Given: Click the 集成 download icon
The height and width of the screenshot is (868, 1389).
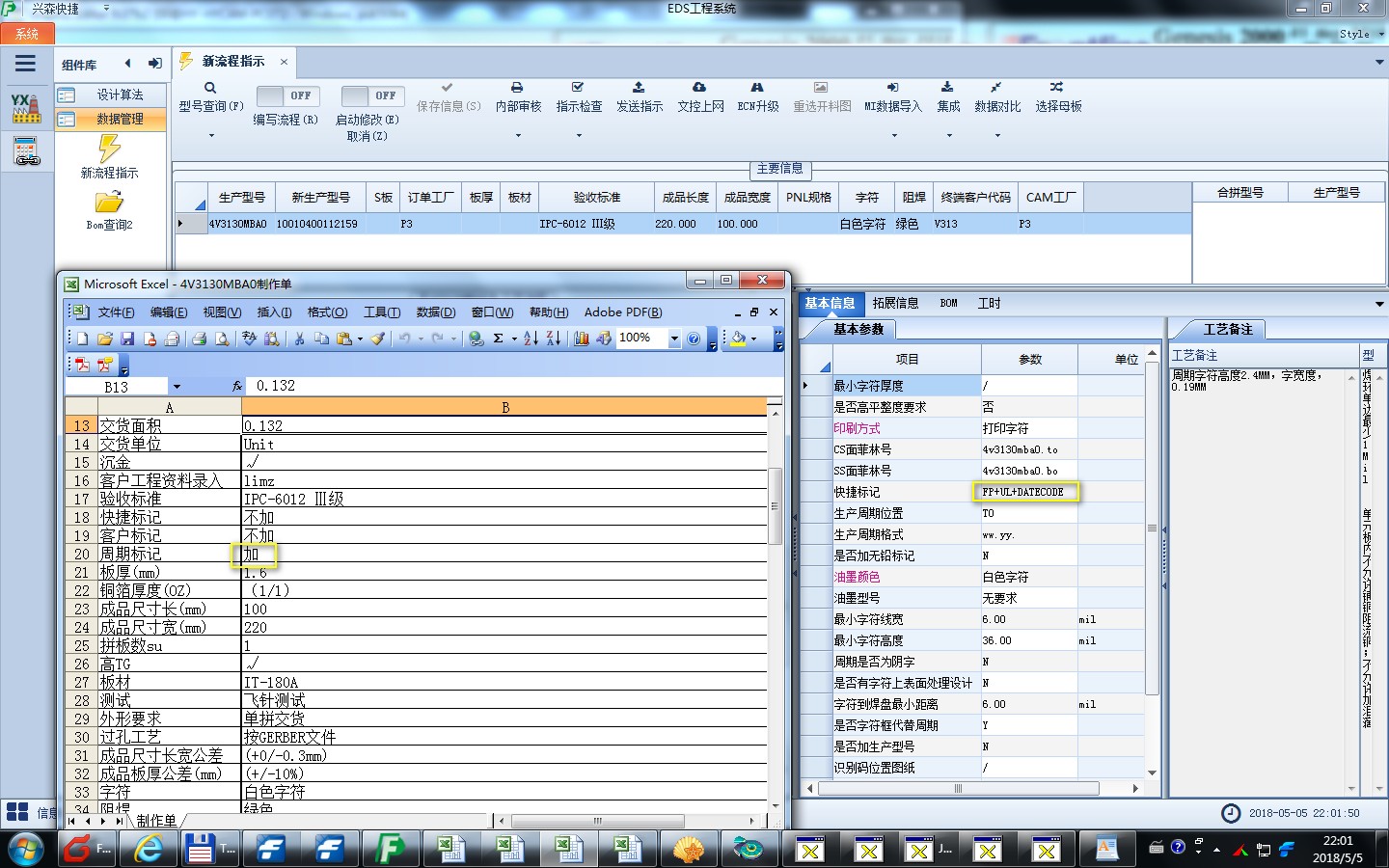Looking at the screenshot, I should tap(948, 88).
